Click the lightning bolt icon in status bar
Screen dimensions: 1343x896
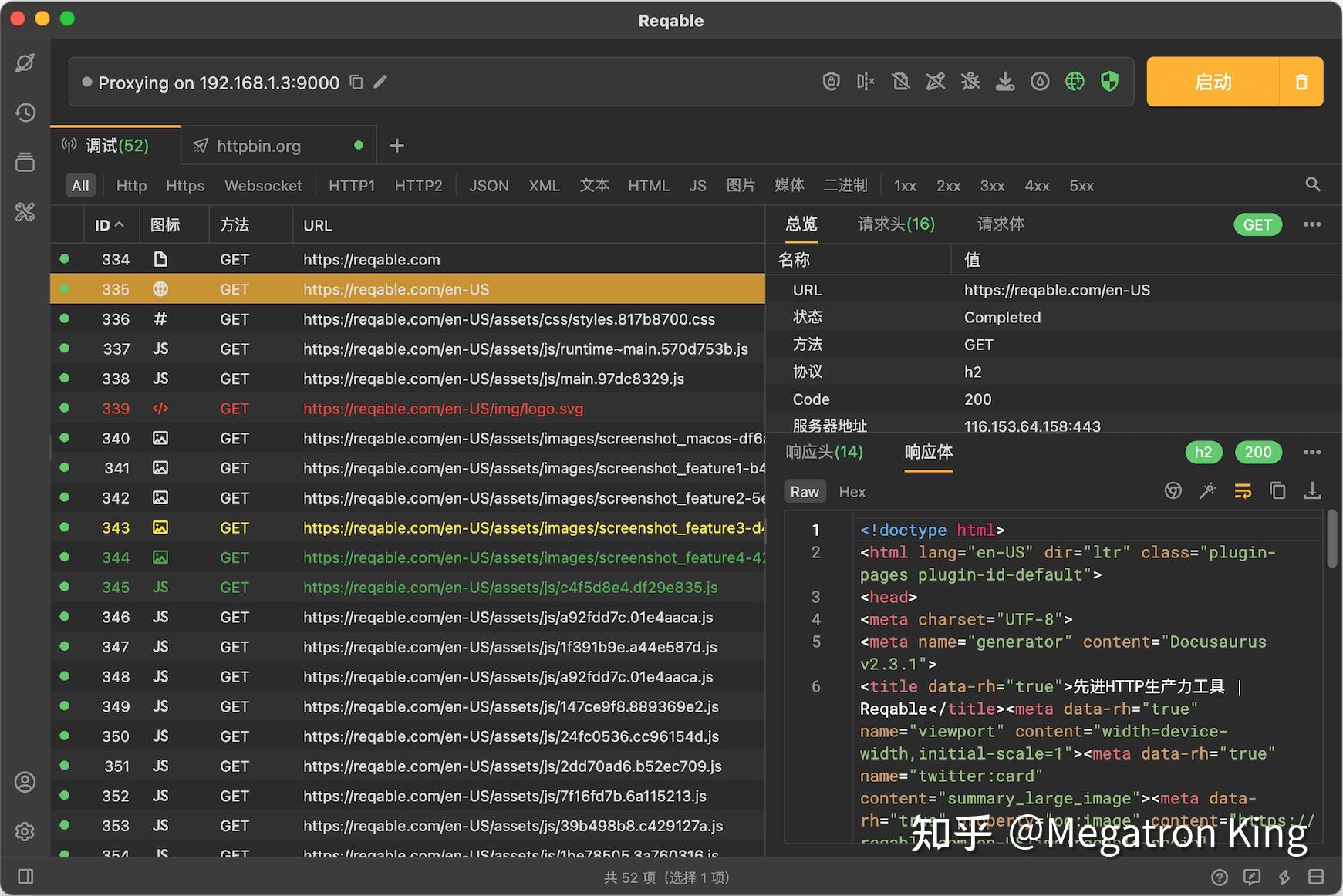point(1284,877)
